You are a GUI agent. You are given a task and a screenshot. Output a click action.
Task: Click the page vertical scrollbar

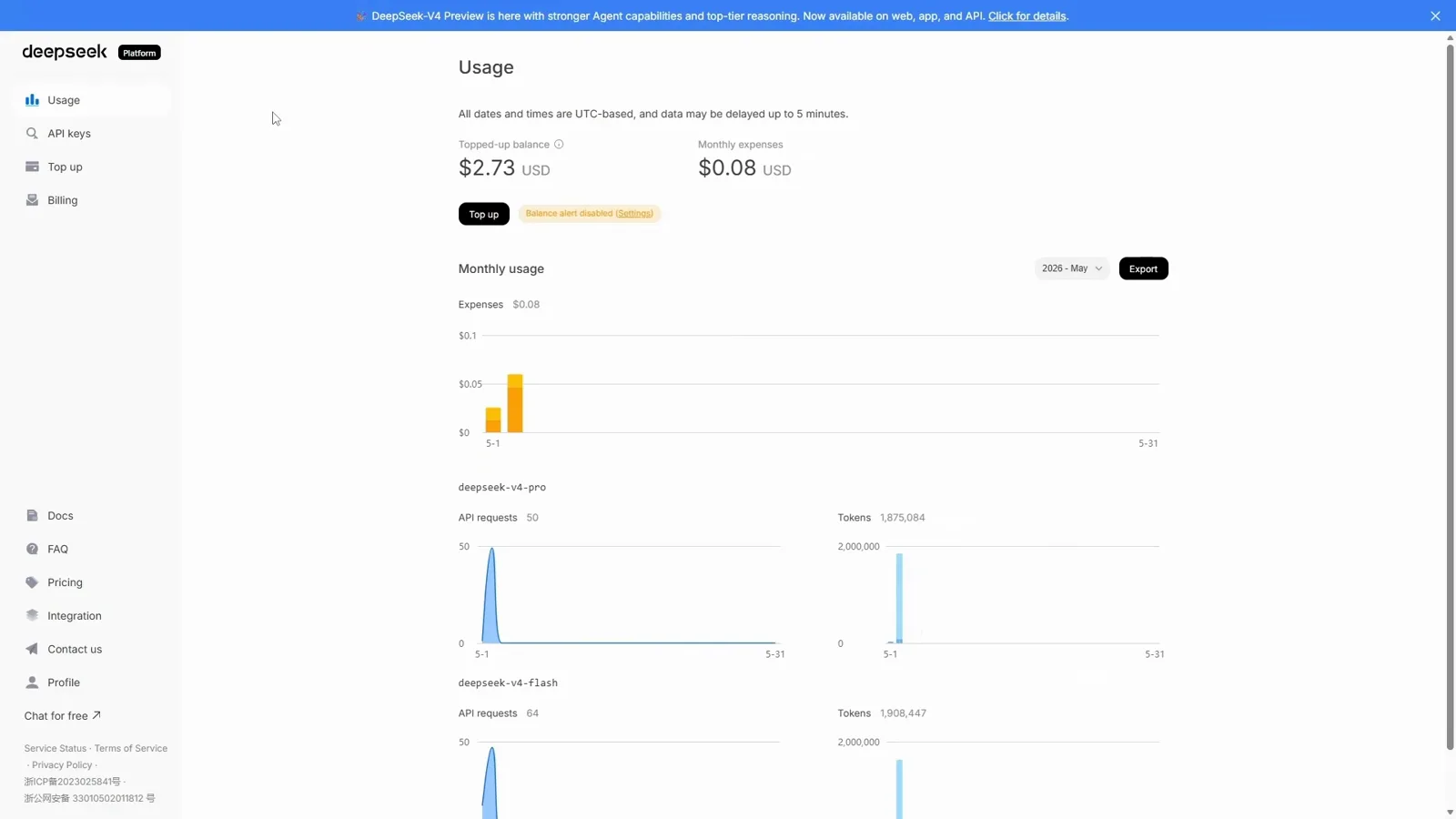click(1450, 396)
